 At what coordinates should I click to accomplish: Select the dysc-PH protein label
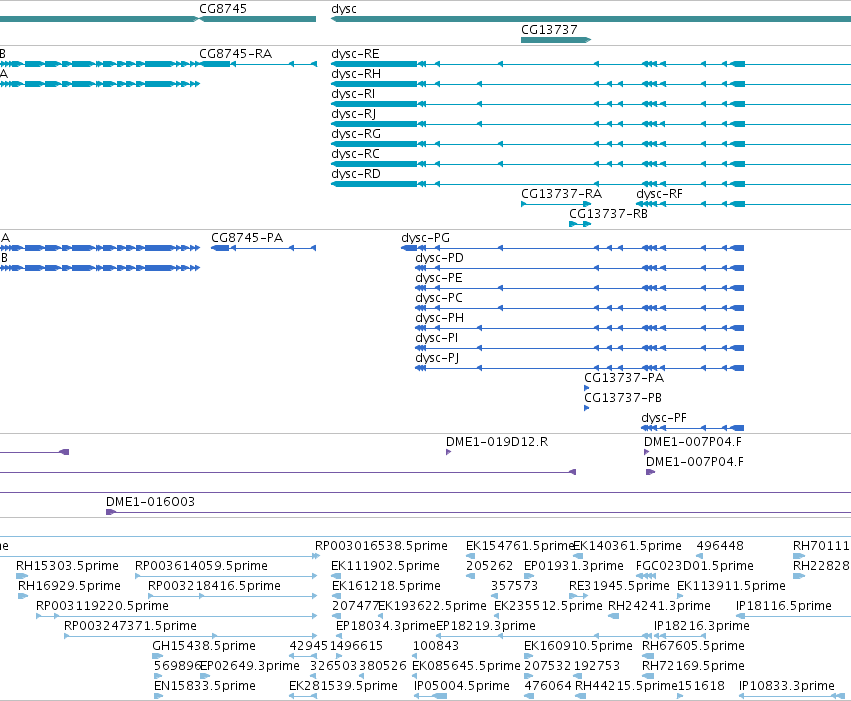coord(440,318)
